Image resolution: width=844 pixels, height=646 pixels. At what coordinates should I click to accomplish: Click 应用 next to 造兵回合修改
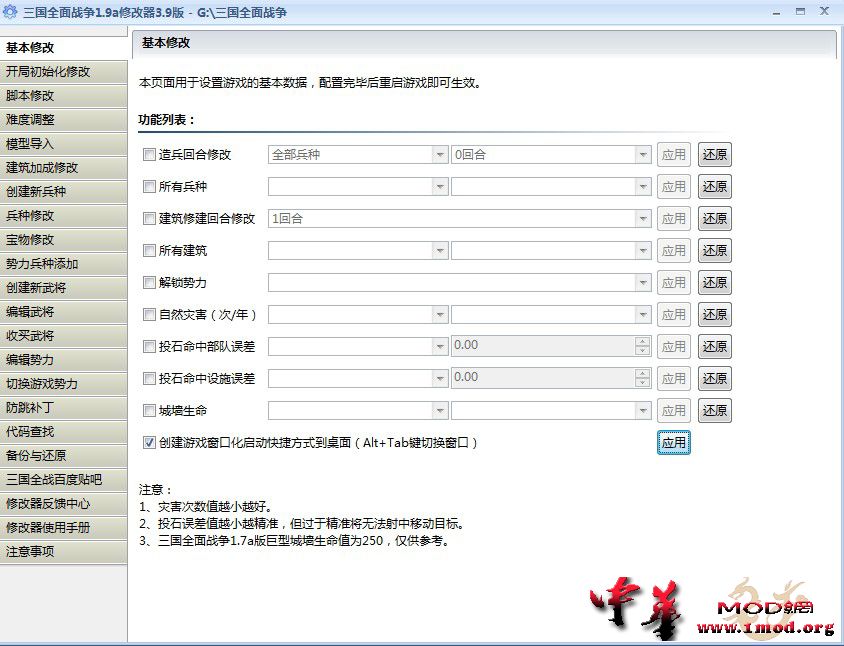point(673,154)
